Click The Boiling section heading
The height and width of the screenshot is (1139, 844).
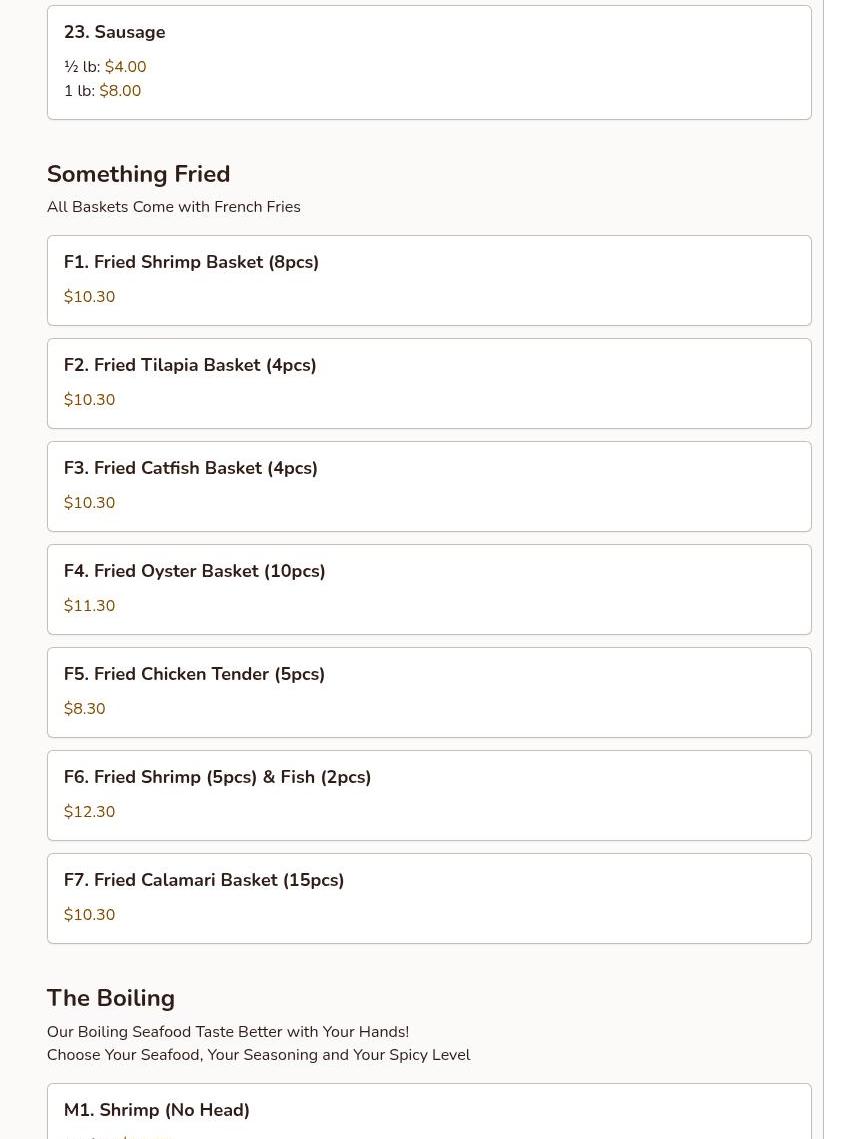point(111,998)
